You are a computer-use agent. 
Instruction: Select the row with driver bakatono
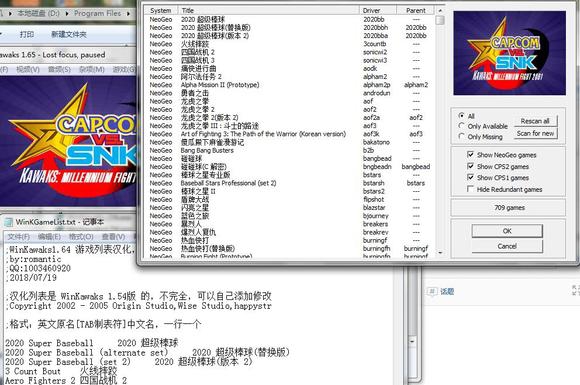click(289, 142)
